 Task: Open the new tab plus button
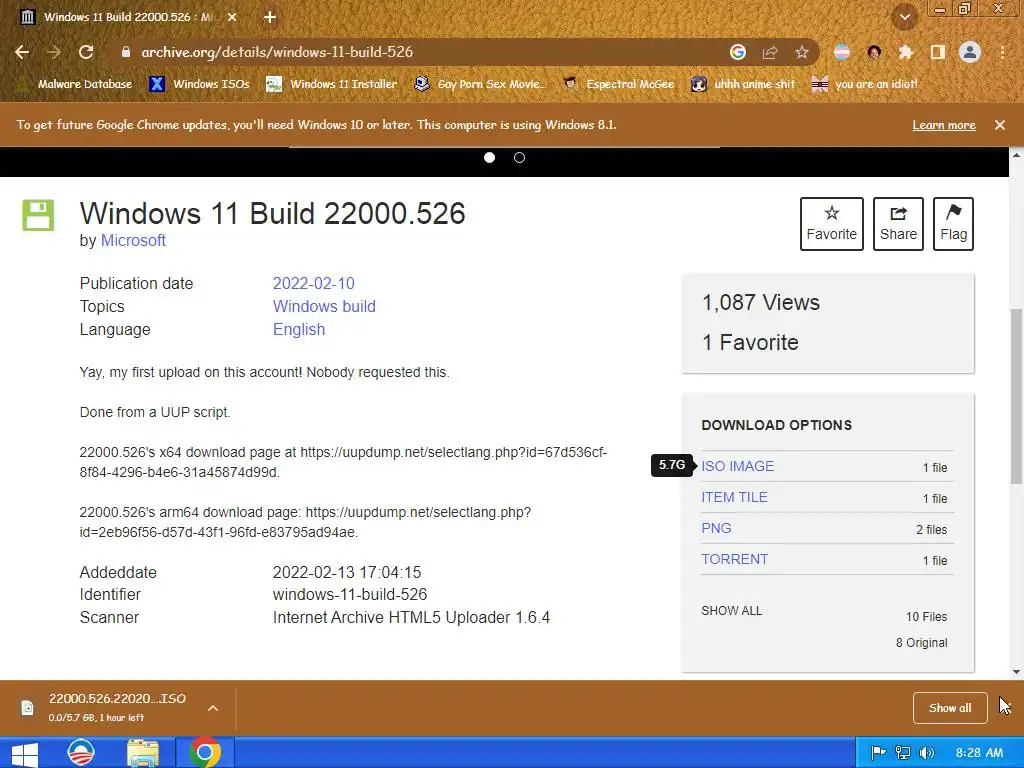270,18
